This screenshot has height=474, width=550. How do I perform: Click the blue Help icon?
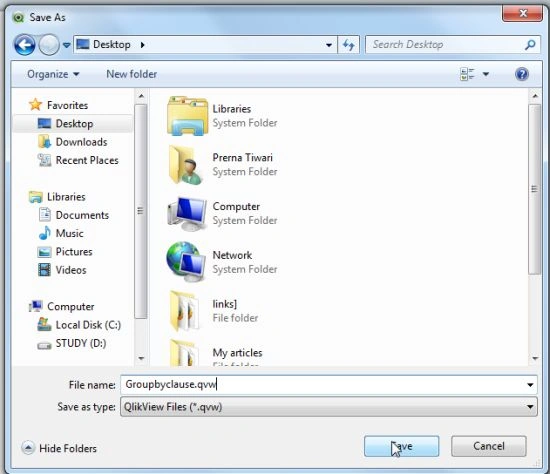click(522, 74)
